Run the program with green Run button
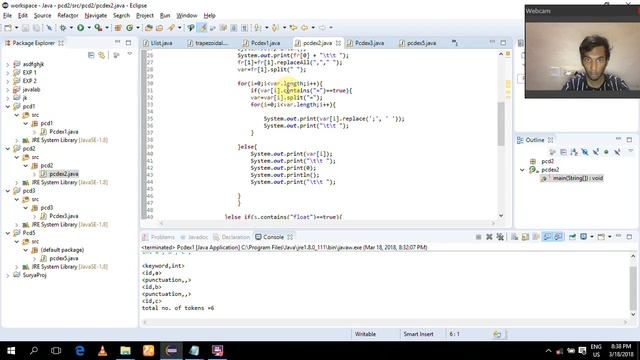Viewport: 640px width, 360px height. click(80, 28)
